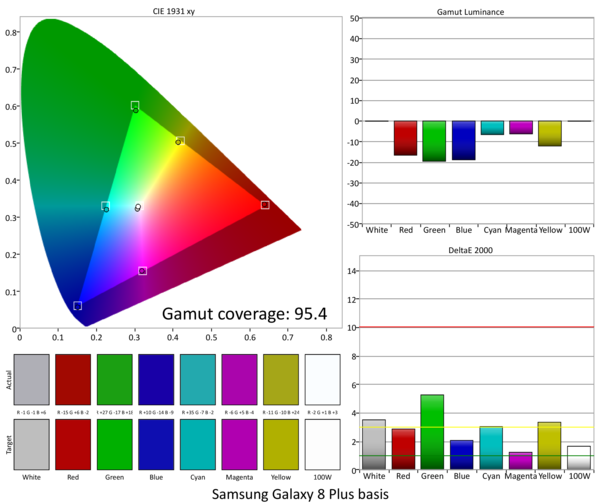Click the Actual Red color swatch
The width and height of the screenshot is (600, 504).
coord(73,379)
